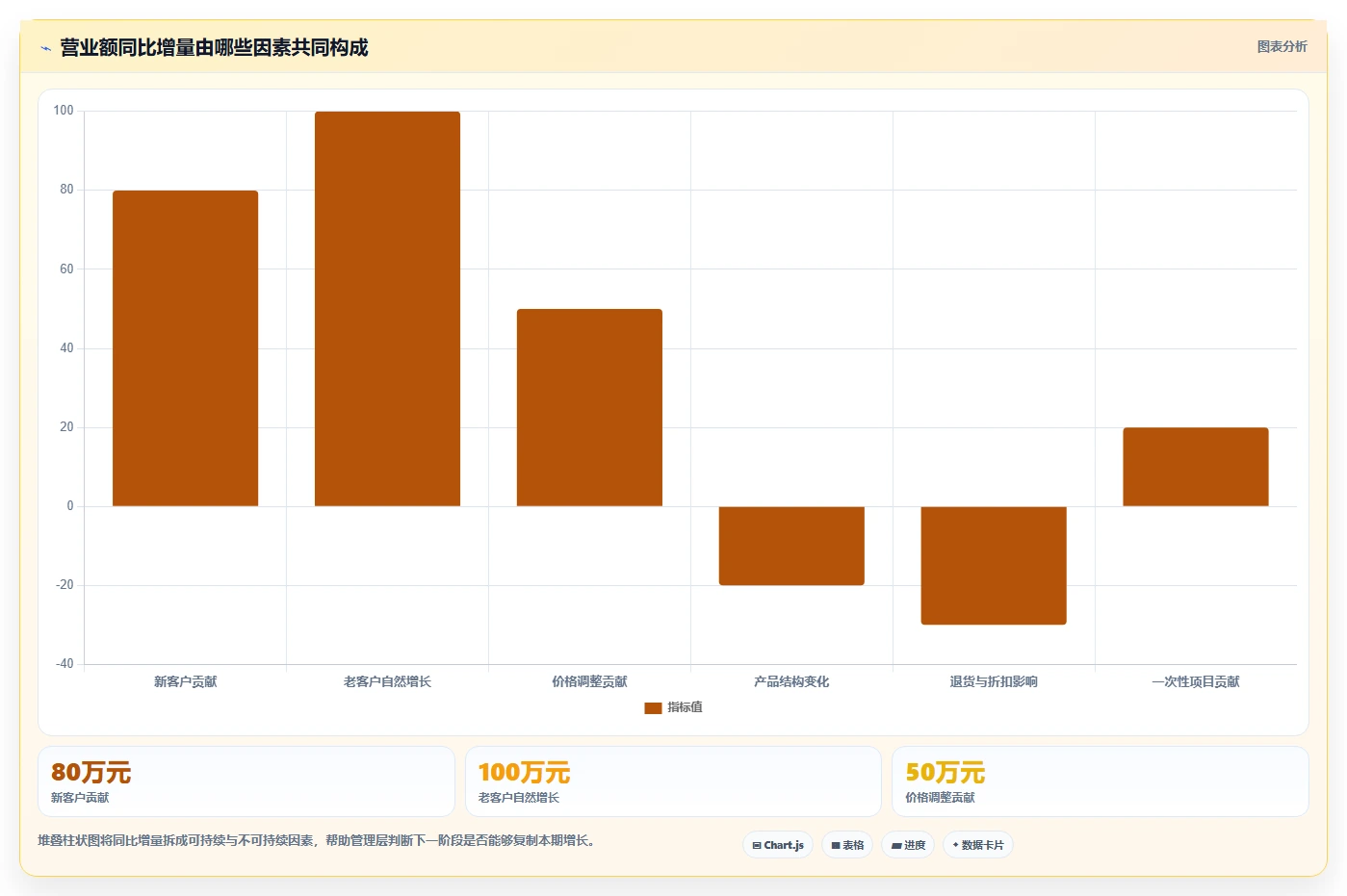Toggle the 指标值 legend color swatch
This screenshot has width=1347, height=896.
point(653,708)
